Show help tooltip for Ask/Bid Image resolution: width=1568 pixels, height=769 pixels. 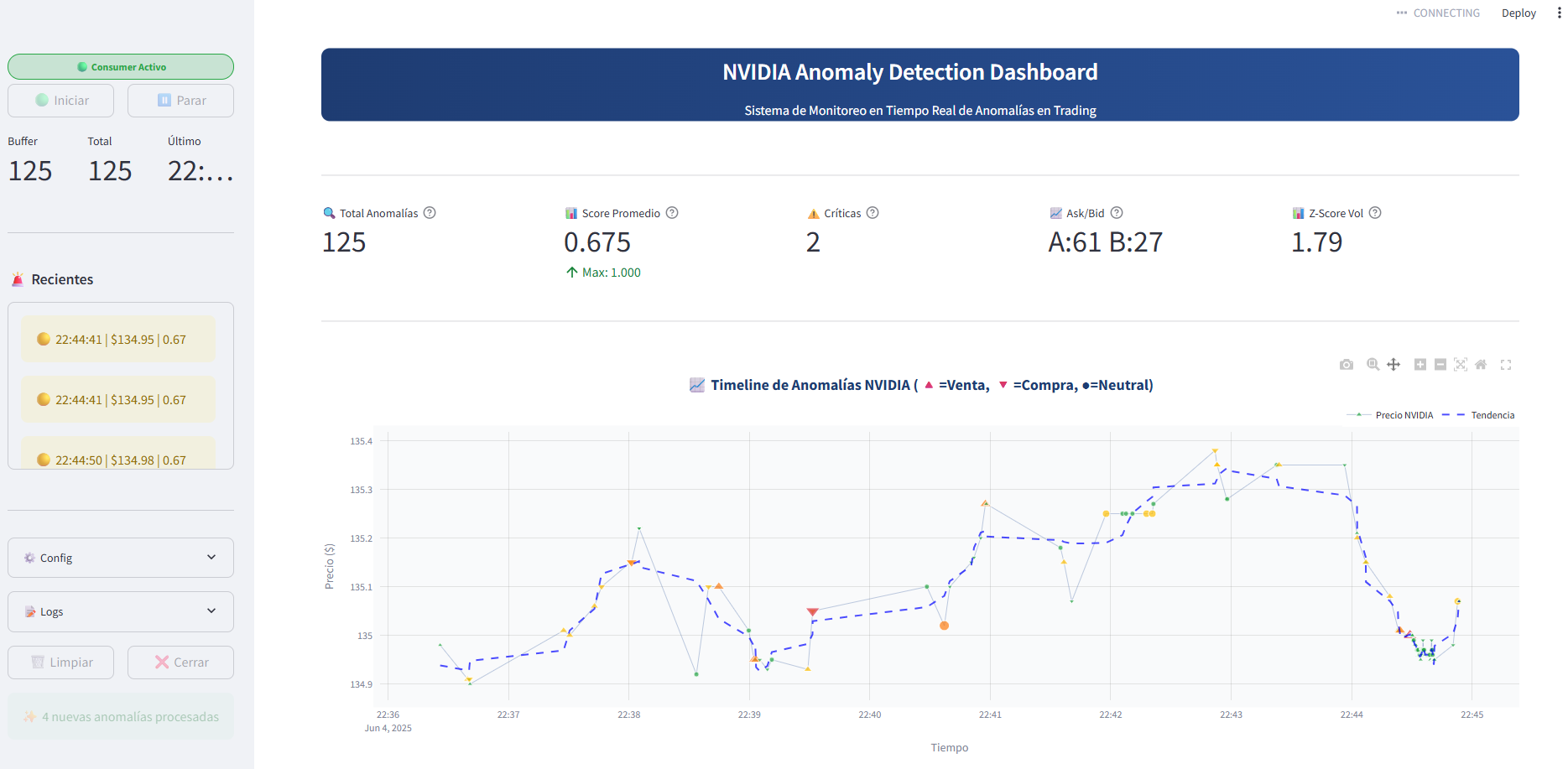tap(1117, 213)
